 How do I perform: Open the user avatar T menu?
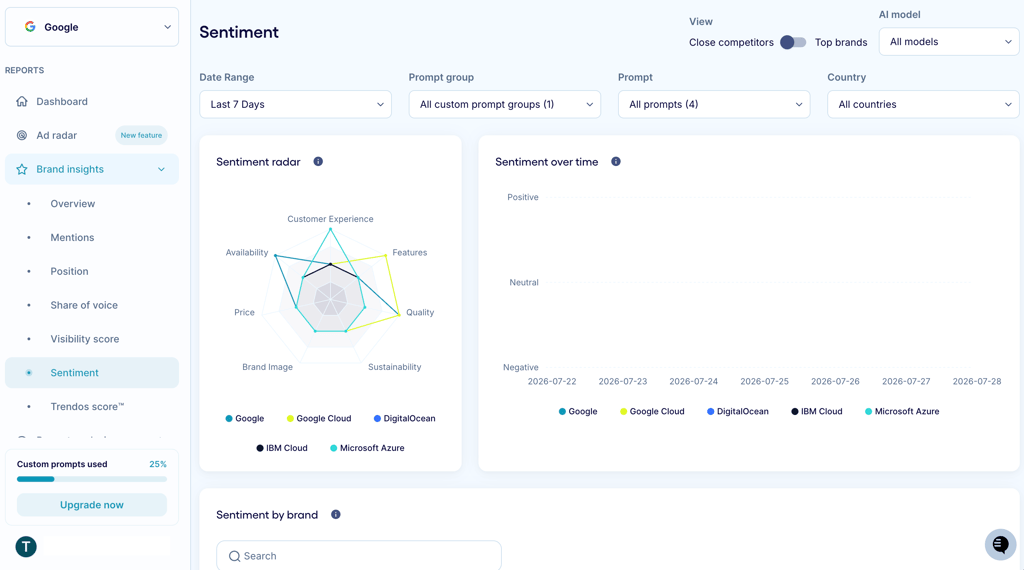(x=26, y=546)
